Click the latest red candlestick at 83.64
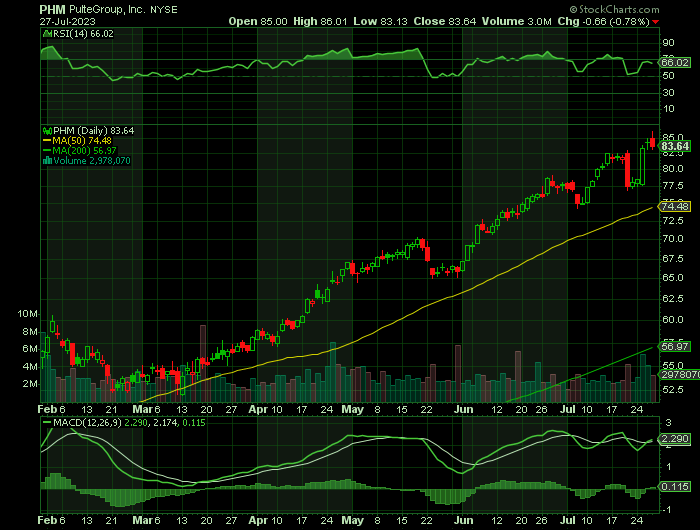The image size is (700, 530). [653, 142]
